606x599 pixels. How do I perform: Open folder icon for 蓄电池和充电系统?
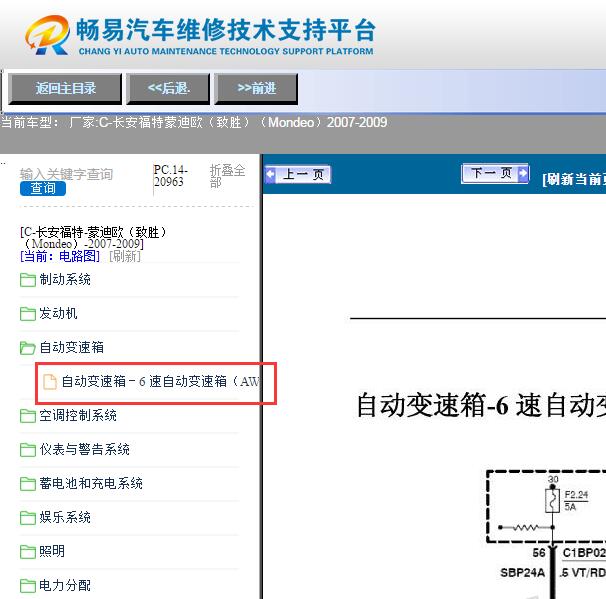[x=28, y=484]
